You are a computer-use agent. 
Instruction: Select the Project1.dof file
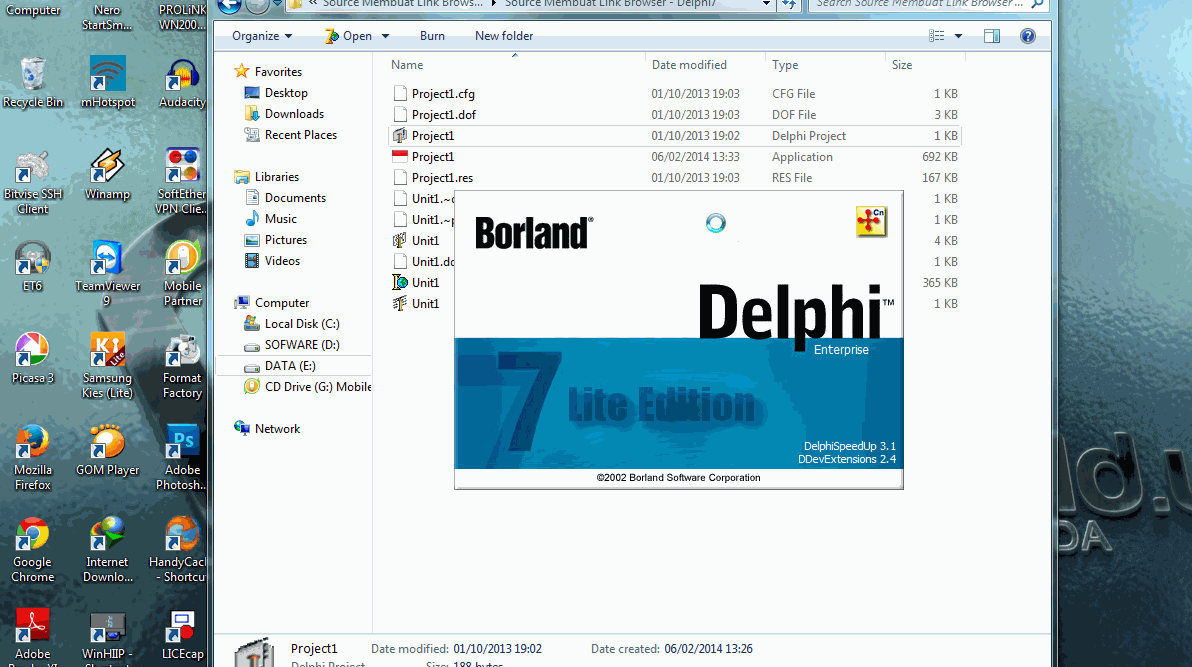[x=675, y=115]
